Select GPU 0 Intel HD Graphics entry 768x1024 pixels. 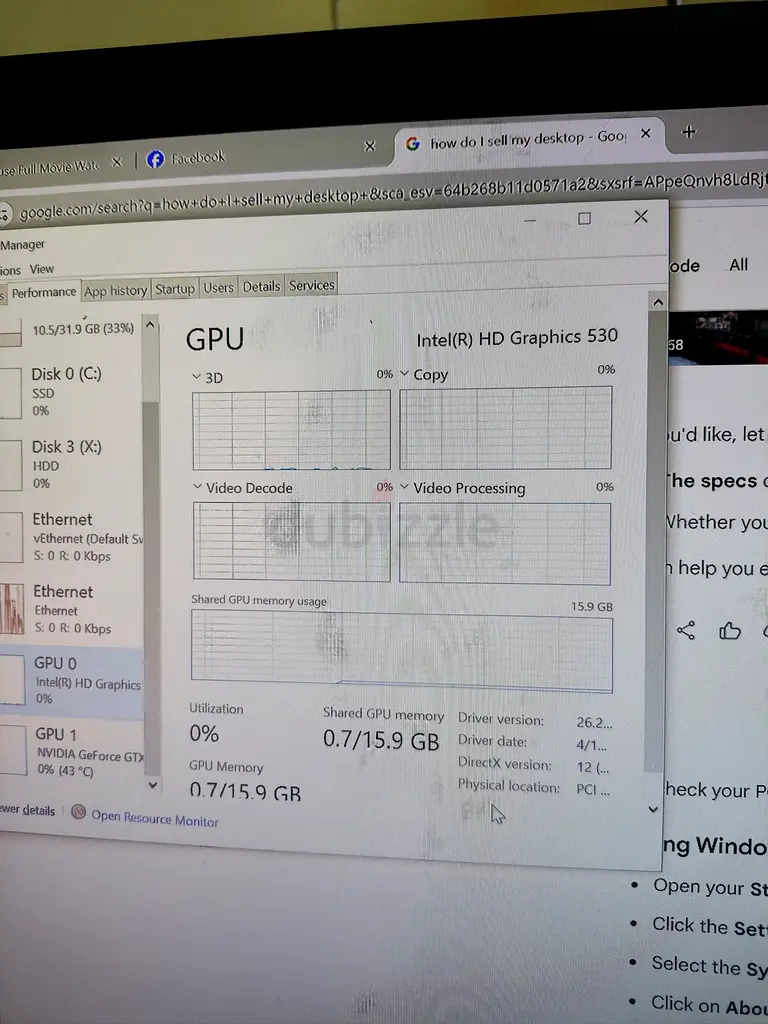pos(71,680)
